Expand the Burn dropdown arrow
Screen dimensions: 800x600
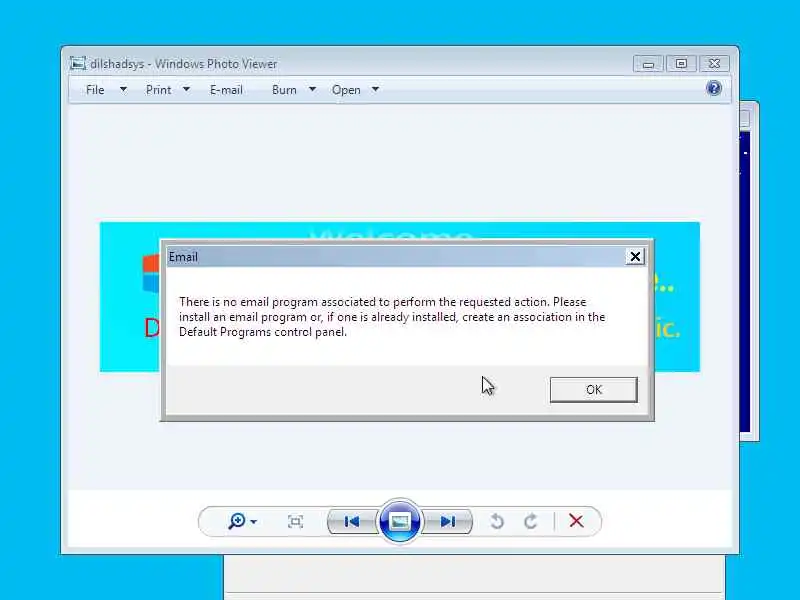[x=312, y=89]
